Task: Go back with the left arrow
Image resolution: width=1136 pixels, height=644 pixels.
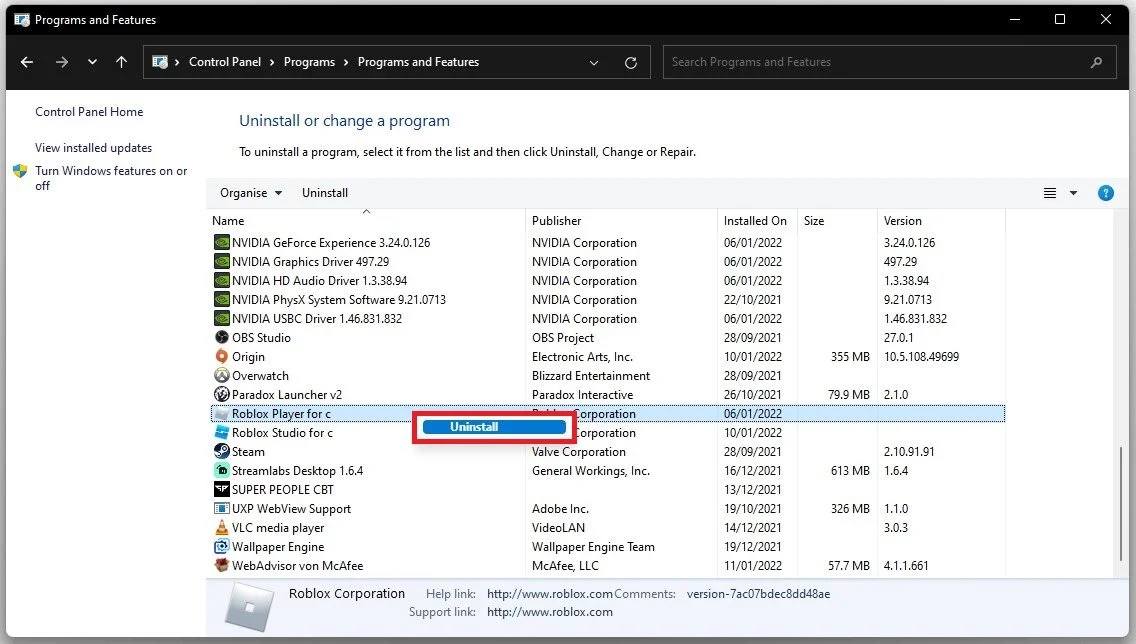Action: [27, 62]
